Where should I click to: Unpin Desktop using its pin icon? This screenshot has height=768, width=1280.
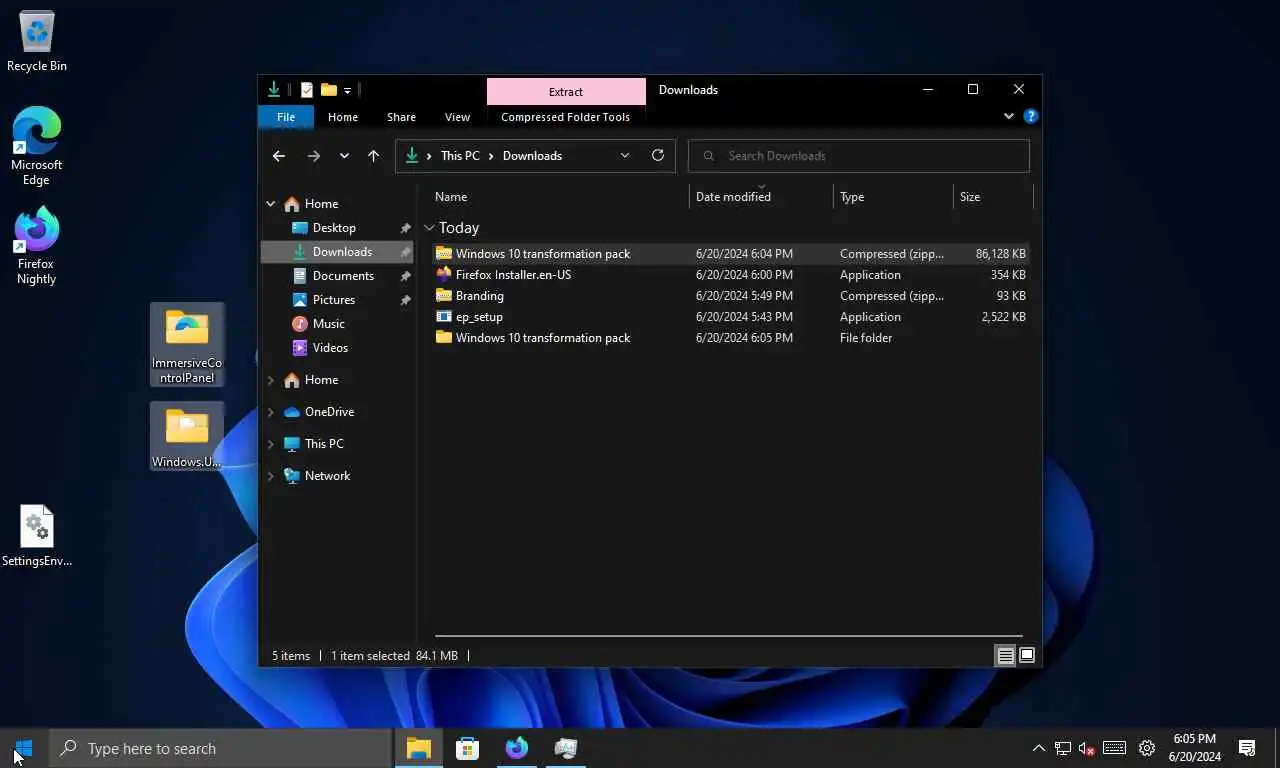[x=405, y=228]
